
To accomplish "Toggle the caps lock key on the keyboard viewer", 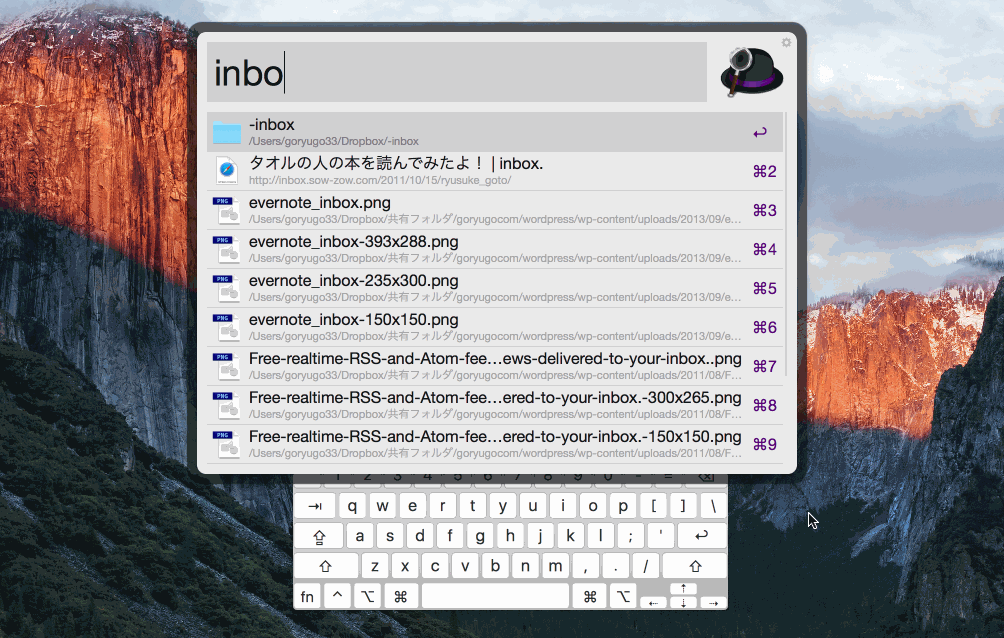I will [319, 536].
